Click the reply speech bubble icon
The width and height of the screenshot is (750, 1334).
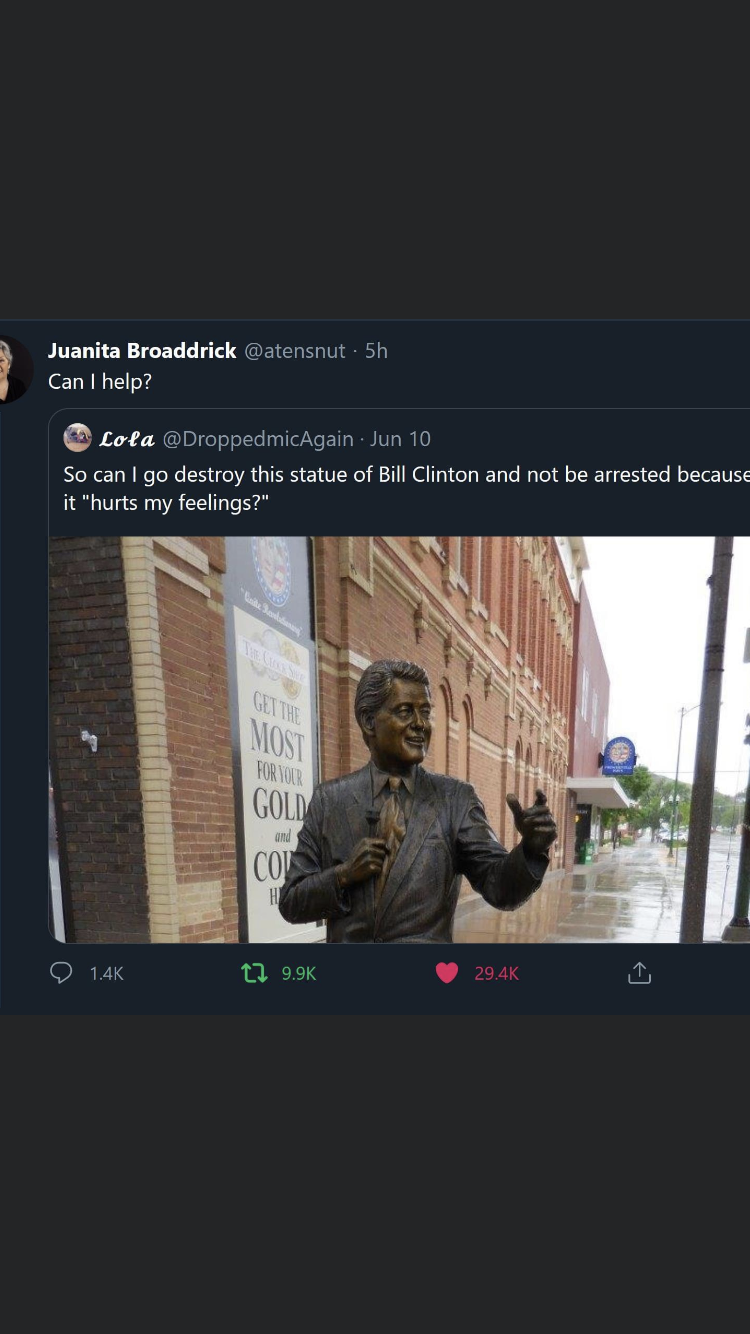(x=61, y=973)
